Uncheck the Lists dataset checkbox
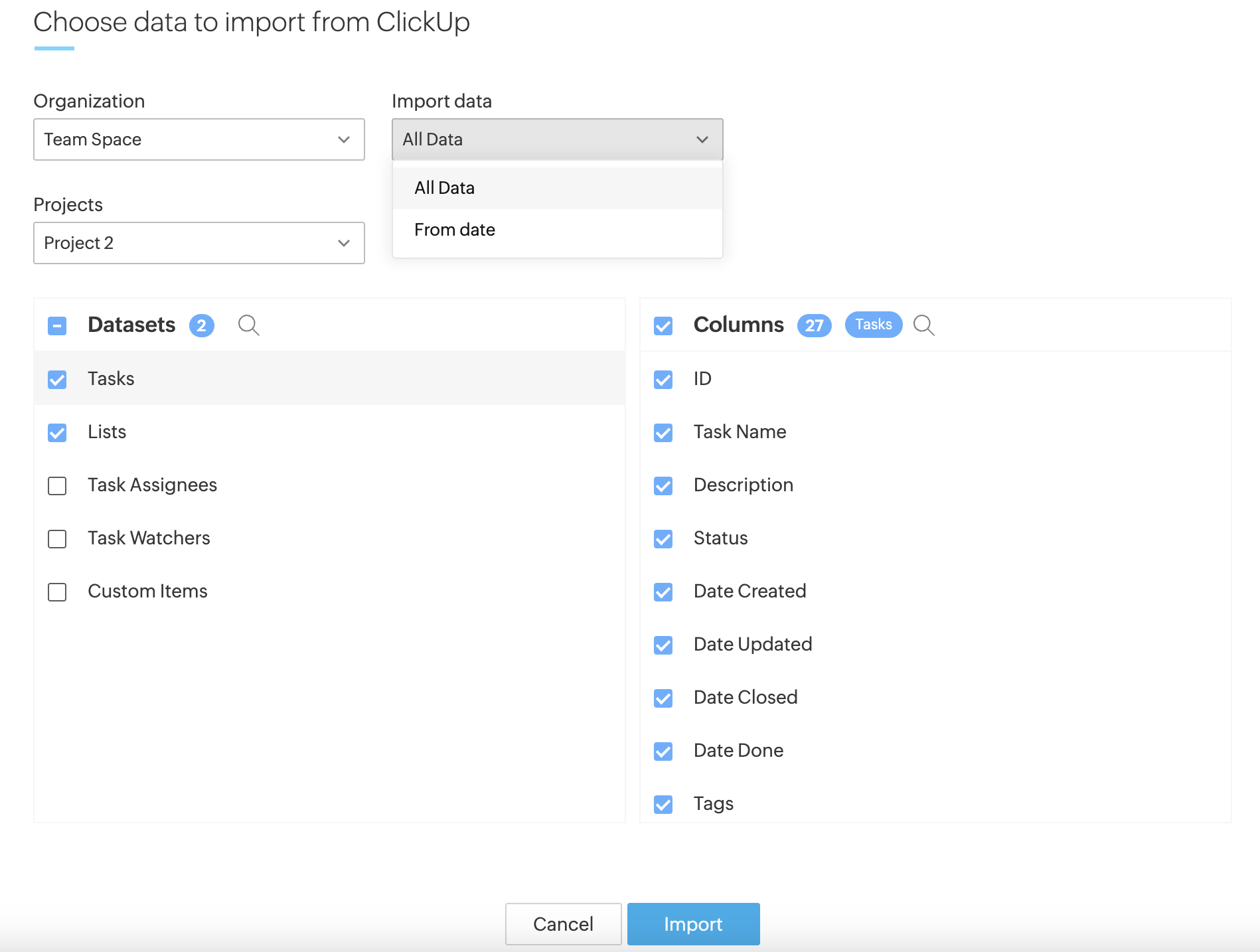This screenshot has height=952, width=1260. [57, 433]
